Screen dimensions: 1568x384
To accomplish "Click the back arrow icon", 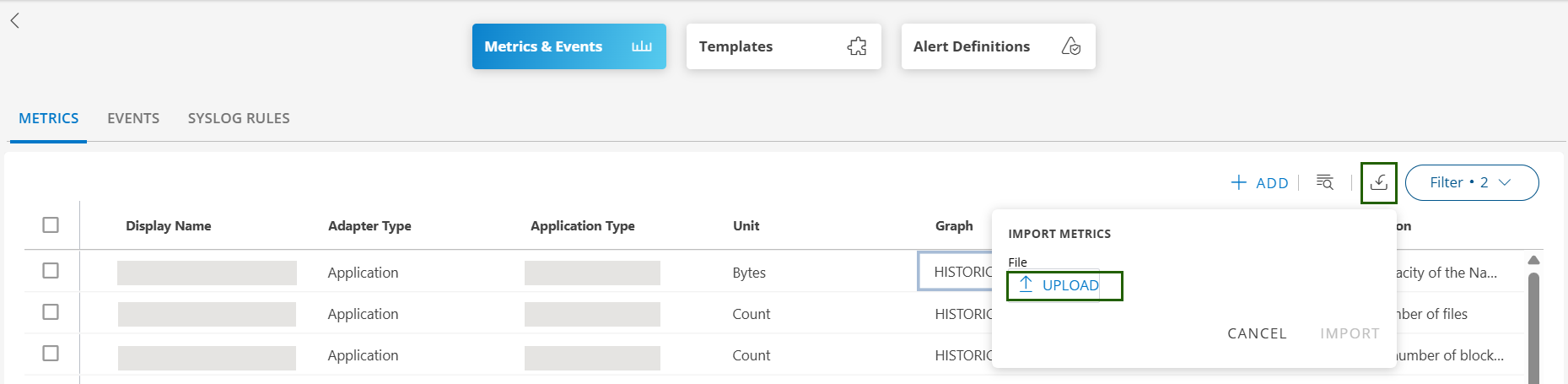I will [x=14, y=21].
